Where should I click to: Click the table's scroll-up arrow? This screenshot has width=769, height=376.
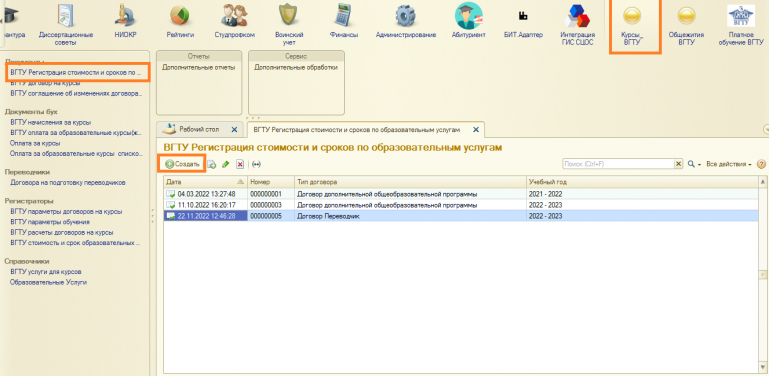(x=763, y=182)
